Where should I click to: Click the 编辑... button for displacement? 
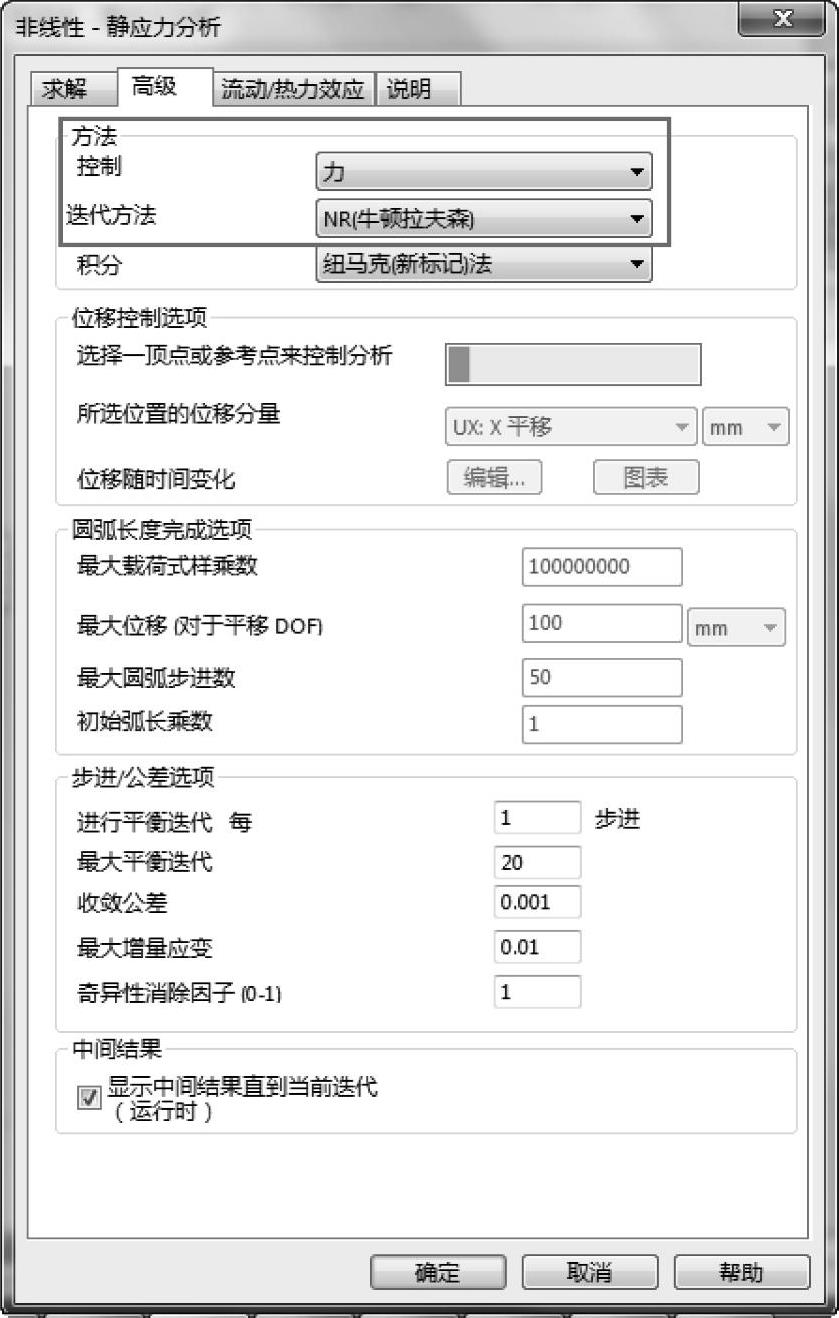(494, 478)
